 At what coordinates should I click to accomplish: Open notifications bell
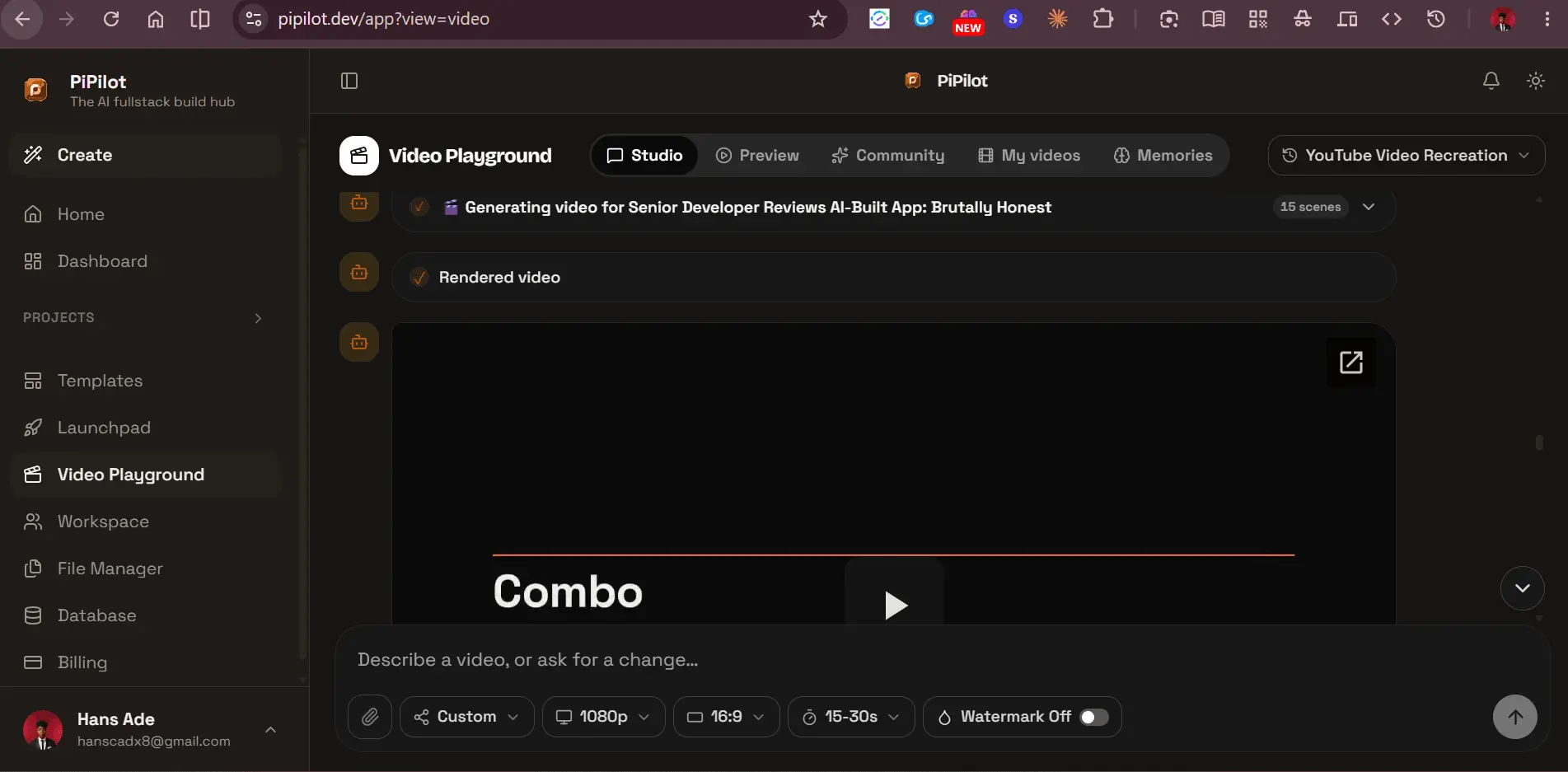(x=1491, y=81)
